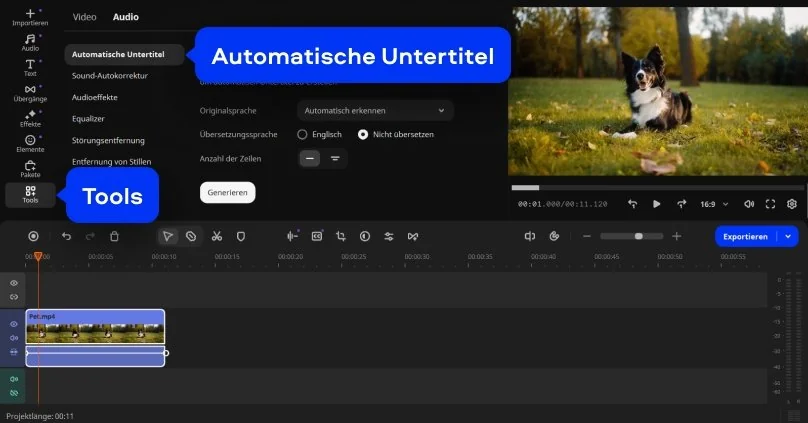Delete clip with trash icon

click(114, 236)
